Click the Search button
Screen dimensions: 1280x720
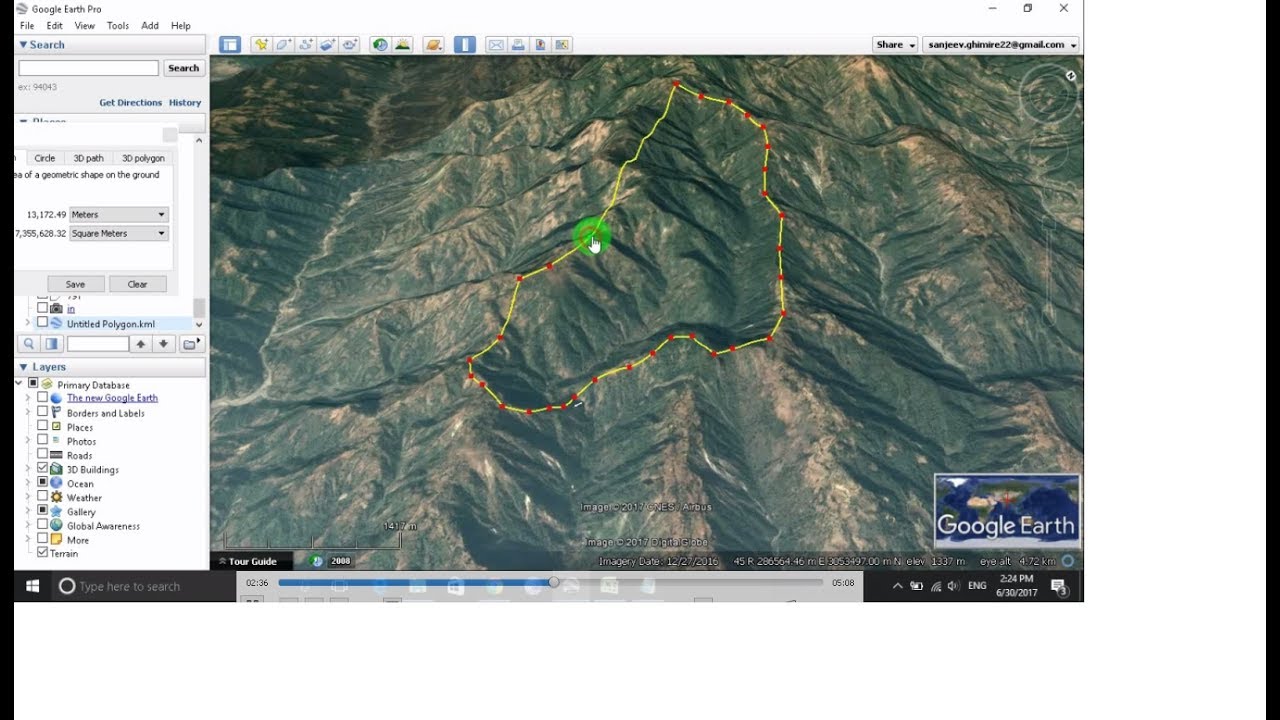point(183,68)
